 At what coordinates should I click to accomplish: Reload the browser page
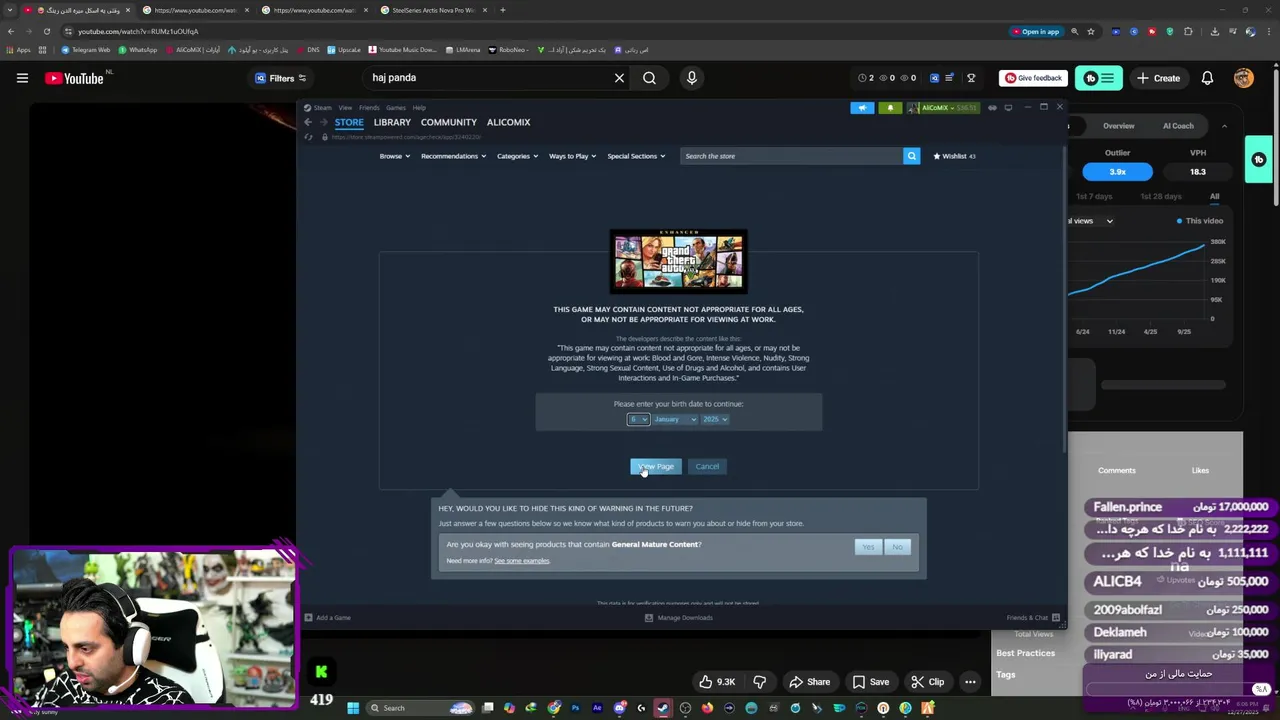(x=46, y=31)
